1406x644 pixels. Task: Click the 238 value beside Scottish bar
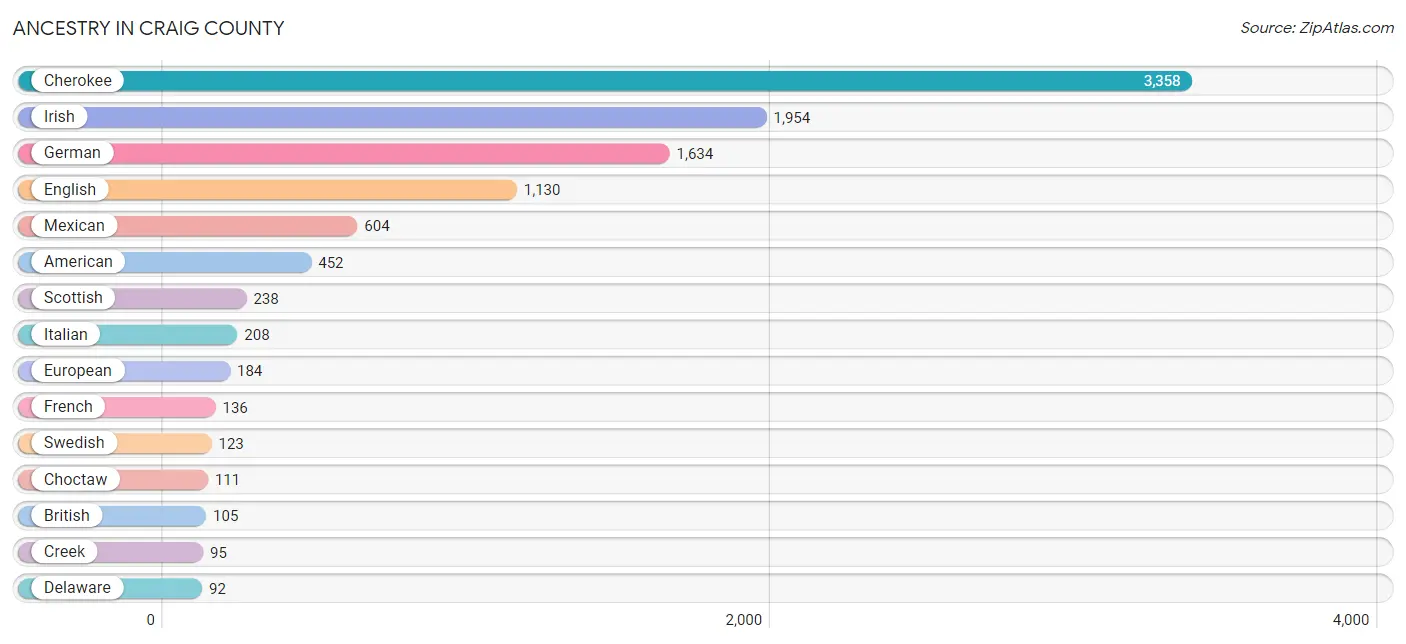pyautogui.click(x=266, y=298)
